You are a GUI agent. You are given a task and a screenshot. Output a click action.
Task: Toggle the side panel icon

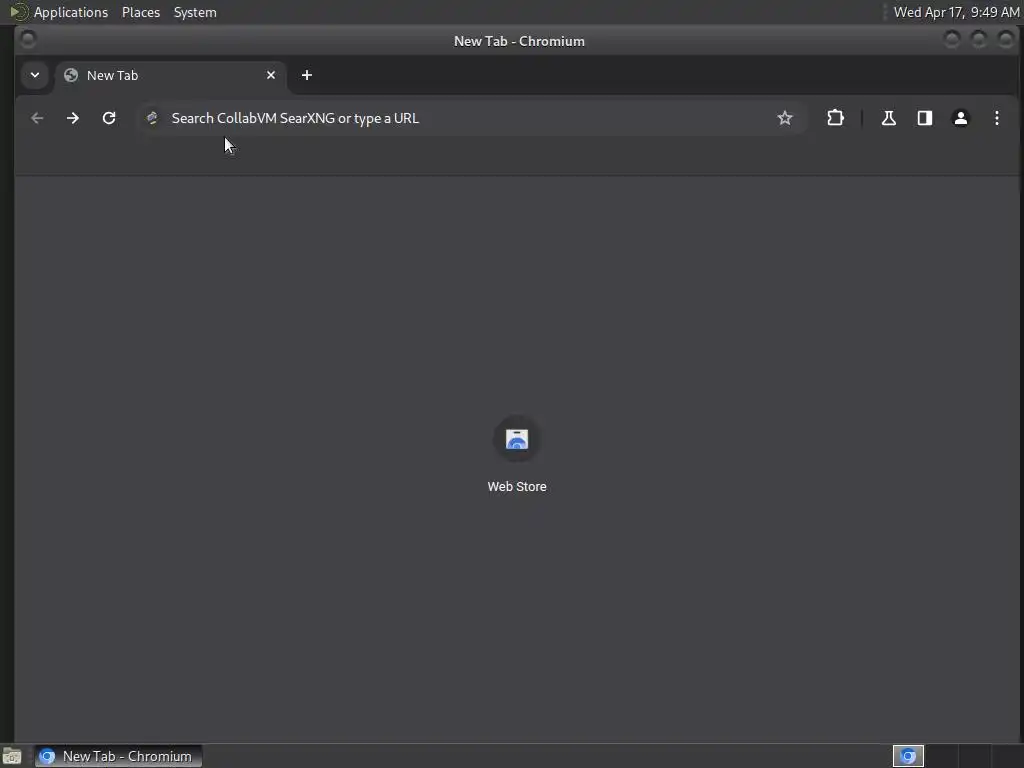pyautogui.click(x=924, y=118)
